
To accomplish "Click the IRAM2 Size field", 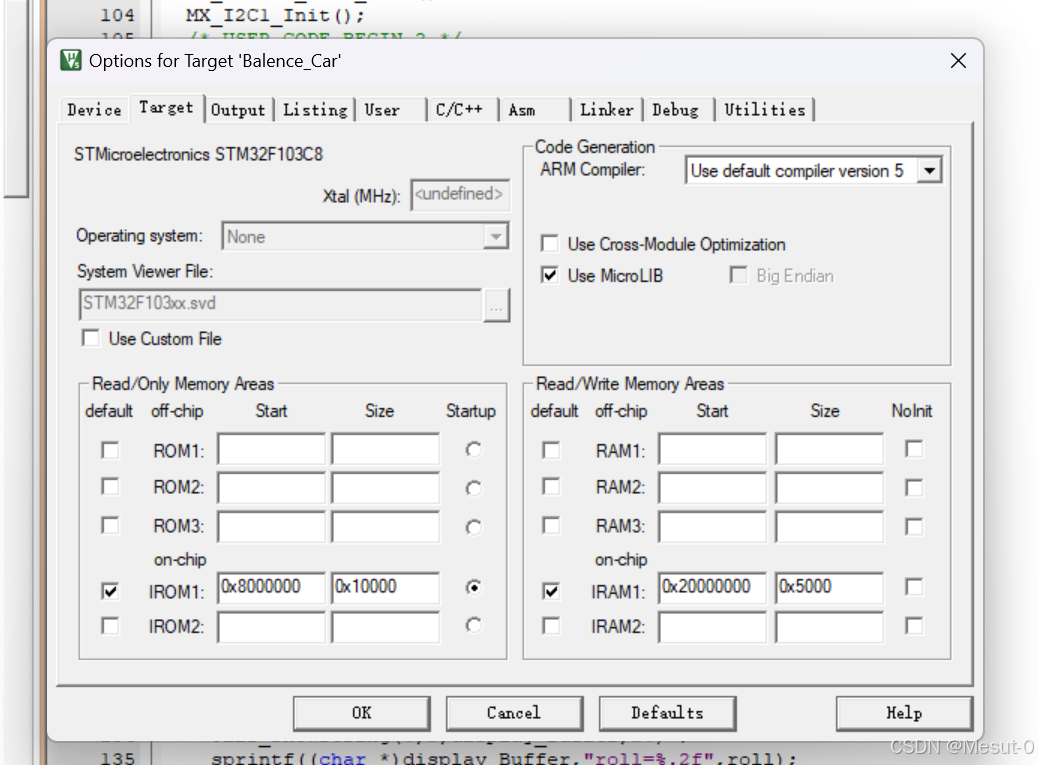I will click(x=829, y=627).
